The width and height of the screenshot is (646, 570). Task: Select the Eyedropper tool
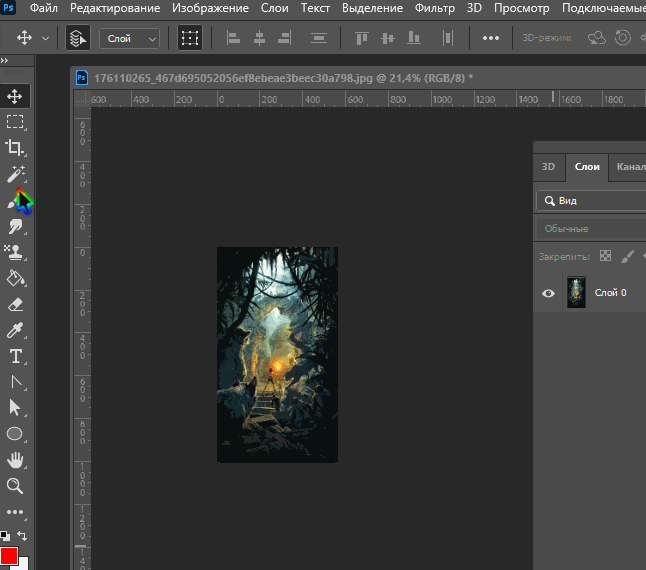[15, 330]
